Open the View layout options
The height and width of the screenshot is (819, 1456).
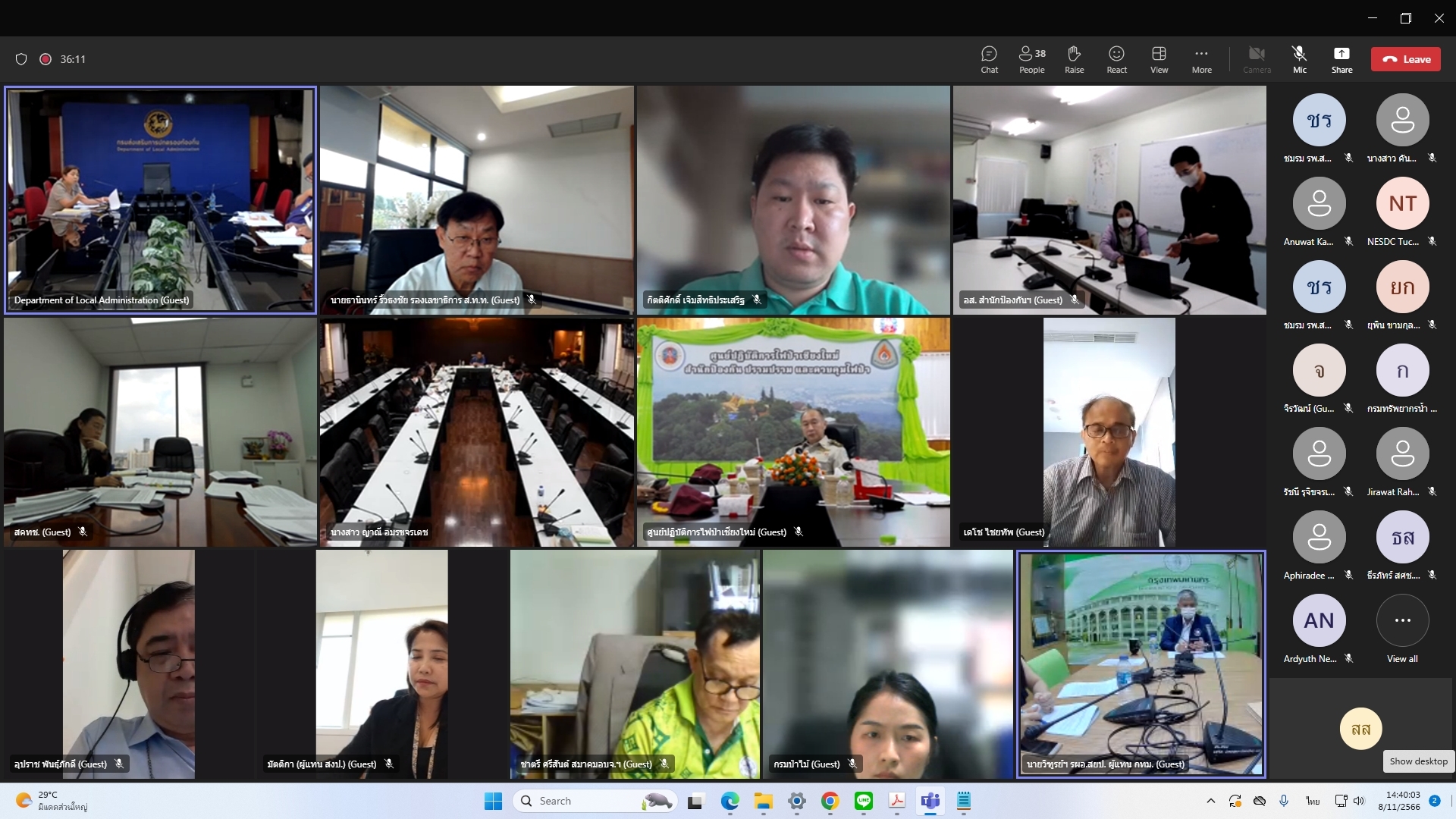[x=1159, y=59]
